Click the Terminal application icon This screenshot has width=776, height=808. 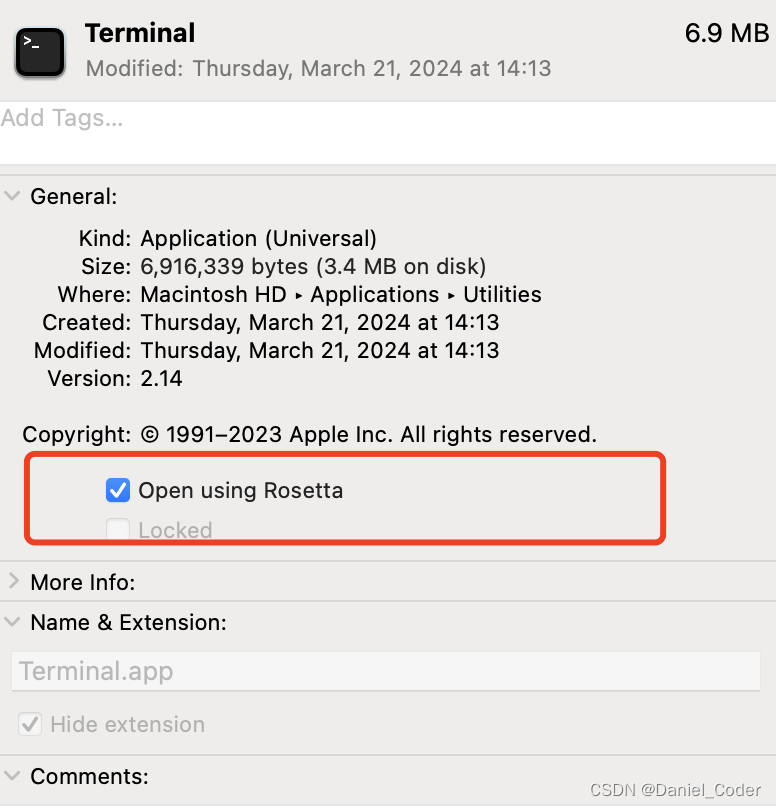click(x=38, y=47)
